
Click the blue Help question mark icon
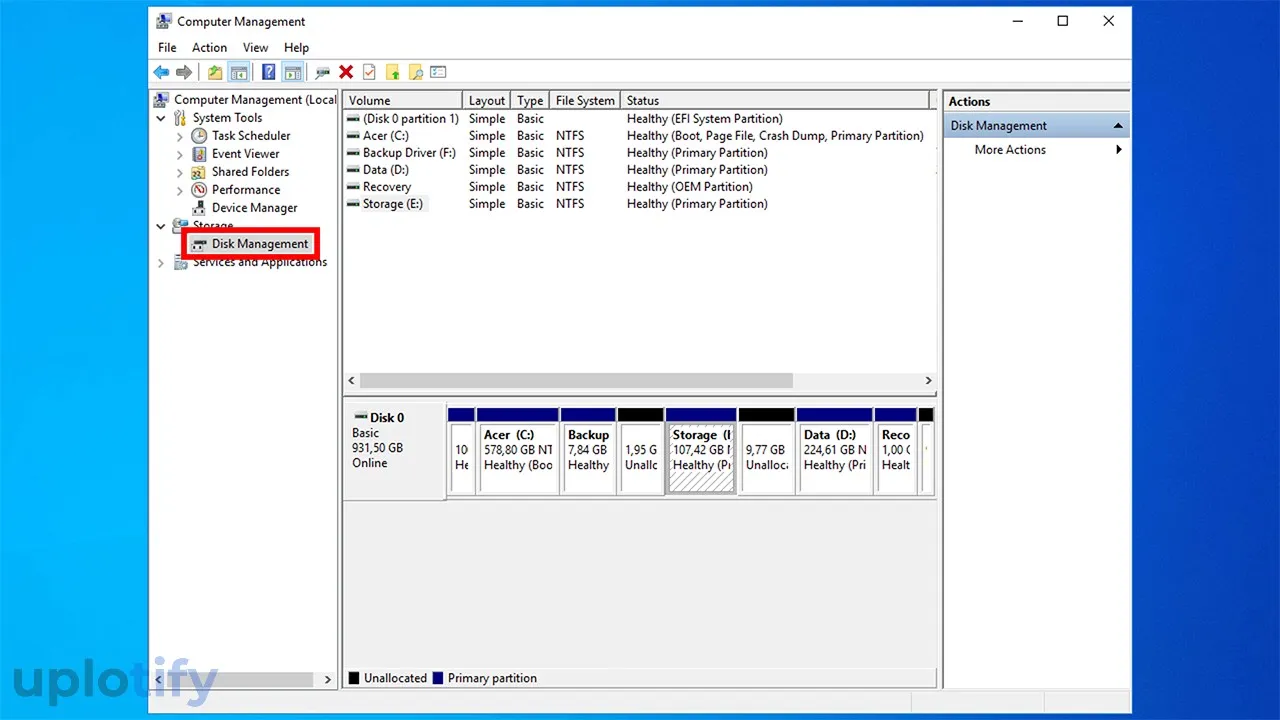269,72
